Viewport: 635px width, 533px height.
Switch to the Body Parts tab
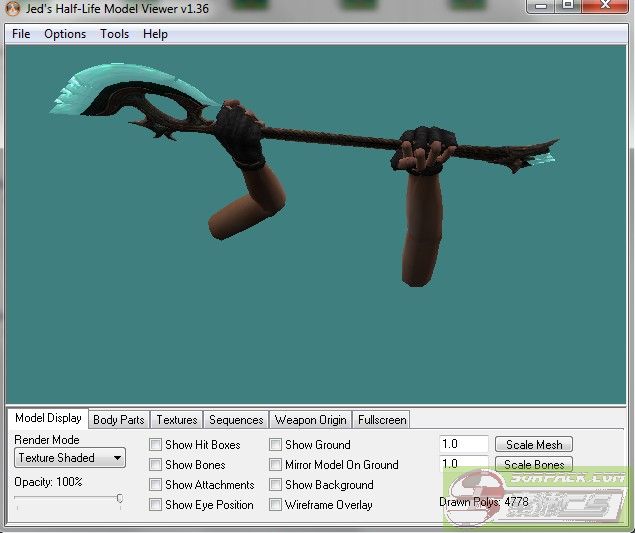(x=118, y=420)
